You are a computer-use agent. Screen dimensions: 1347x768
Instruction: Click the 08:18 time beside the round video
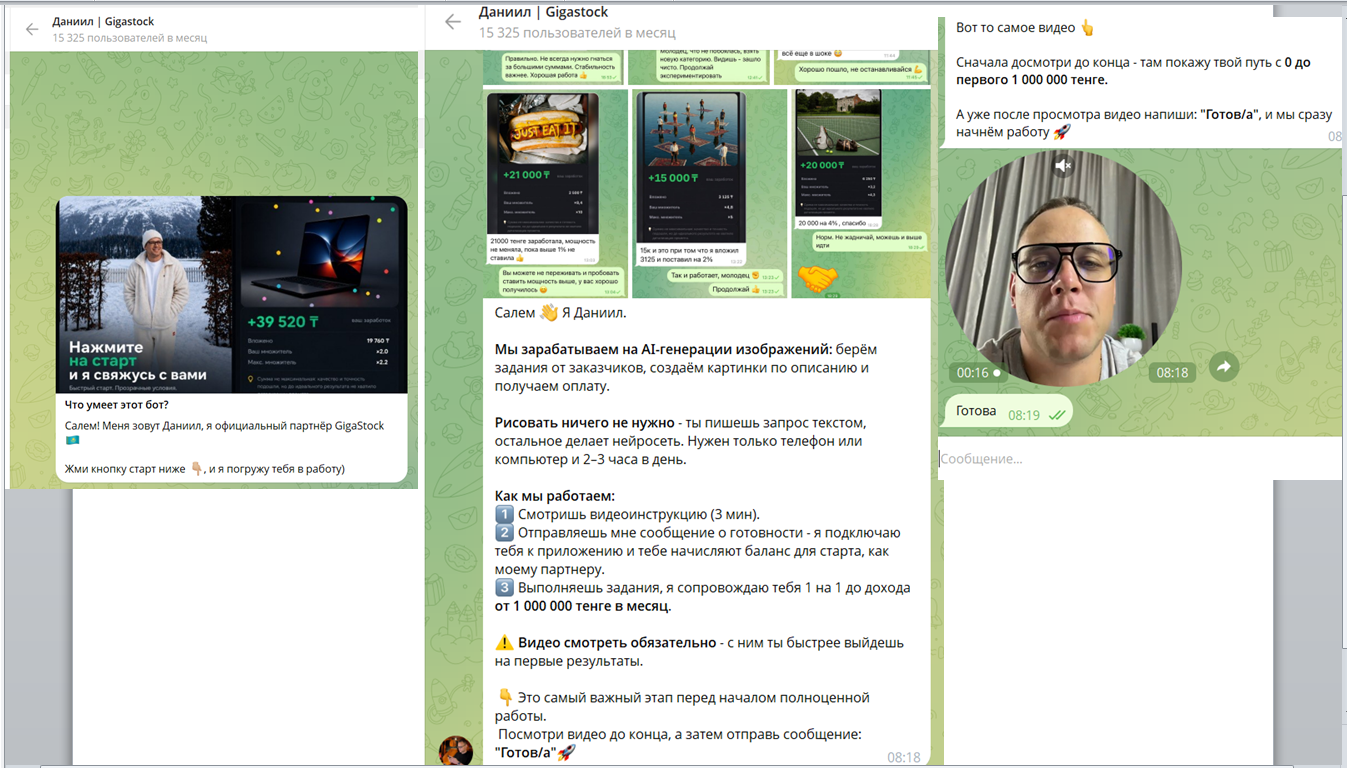[x=1172, y=373]
